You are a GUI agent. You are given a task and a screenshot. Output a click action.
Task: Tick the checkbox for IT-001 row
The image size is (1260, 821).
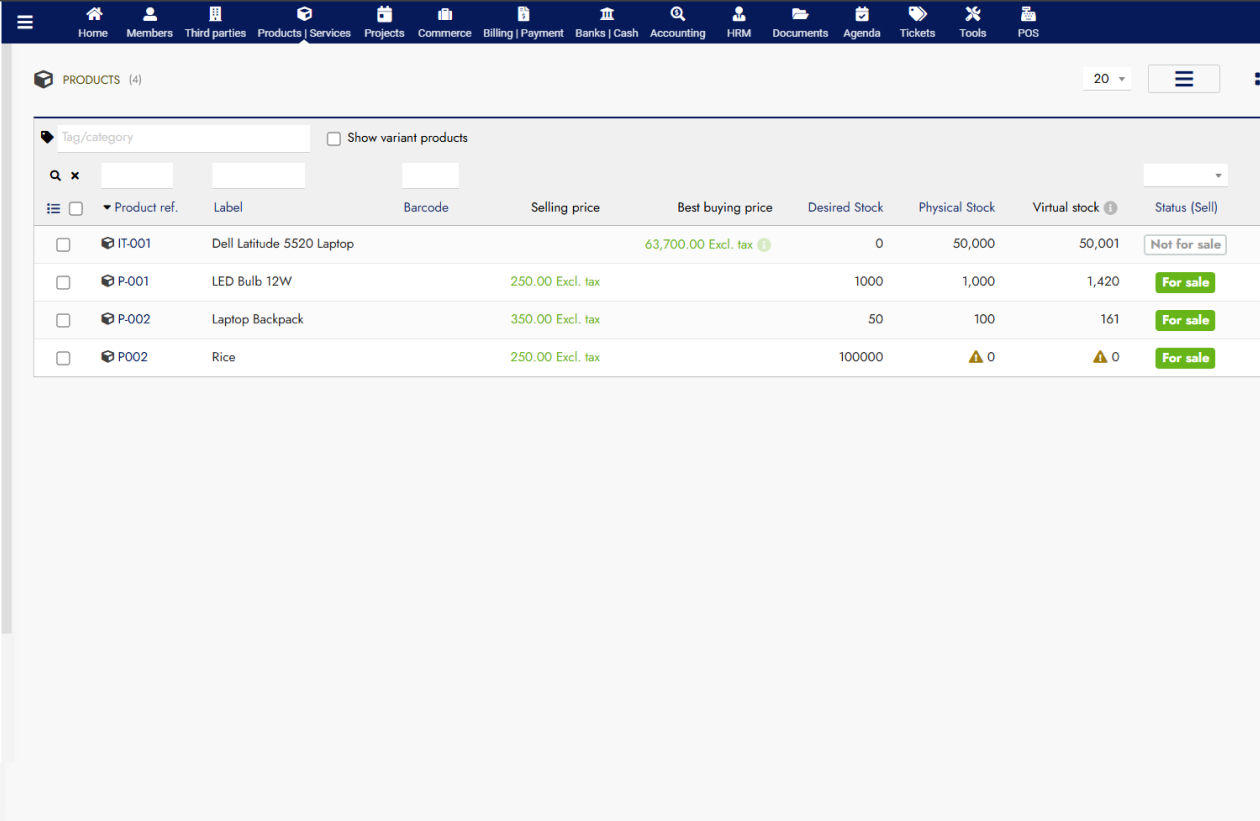pos(63,245)
